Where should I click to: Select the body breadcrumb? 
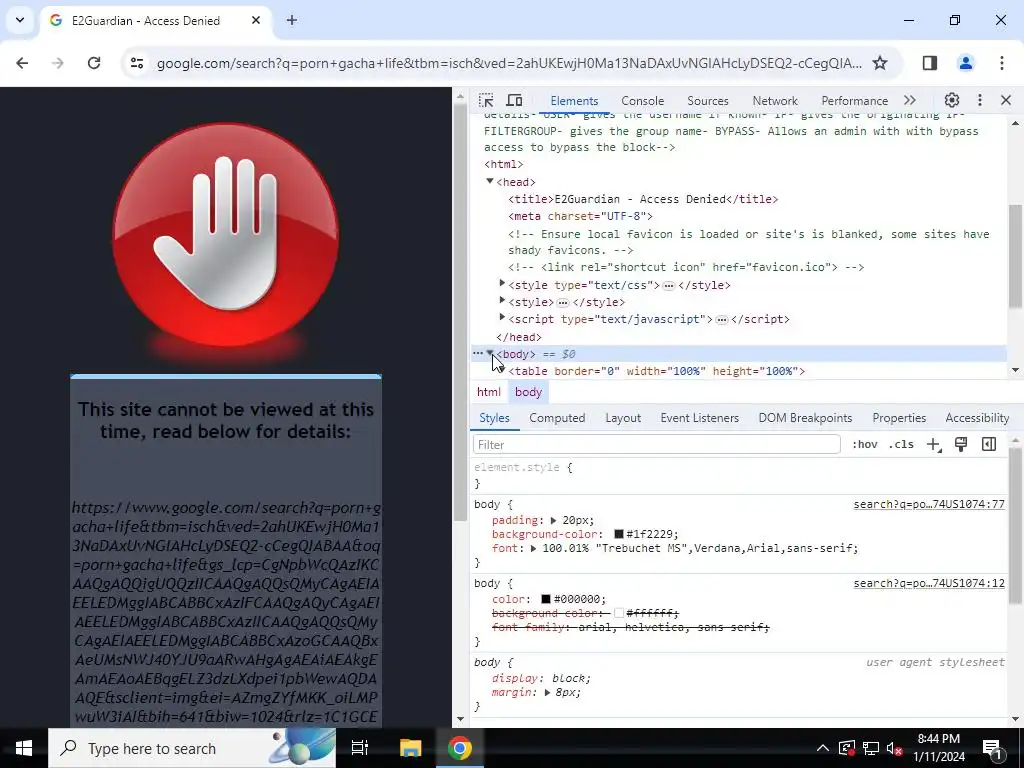click(x=528, y=392)
